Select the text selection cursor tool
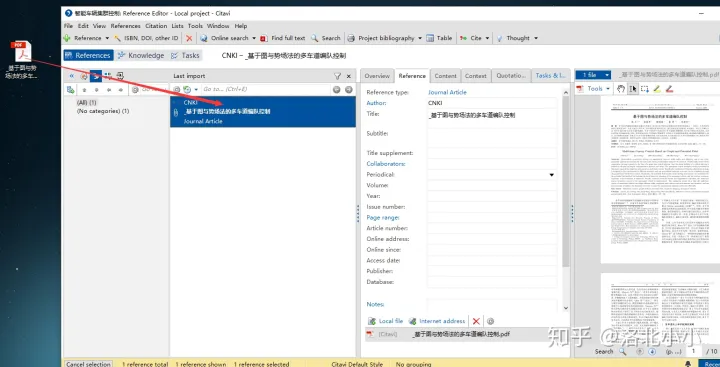Viewport: 720px width, 367px height. pyautogui.click(x=633, y=89)
